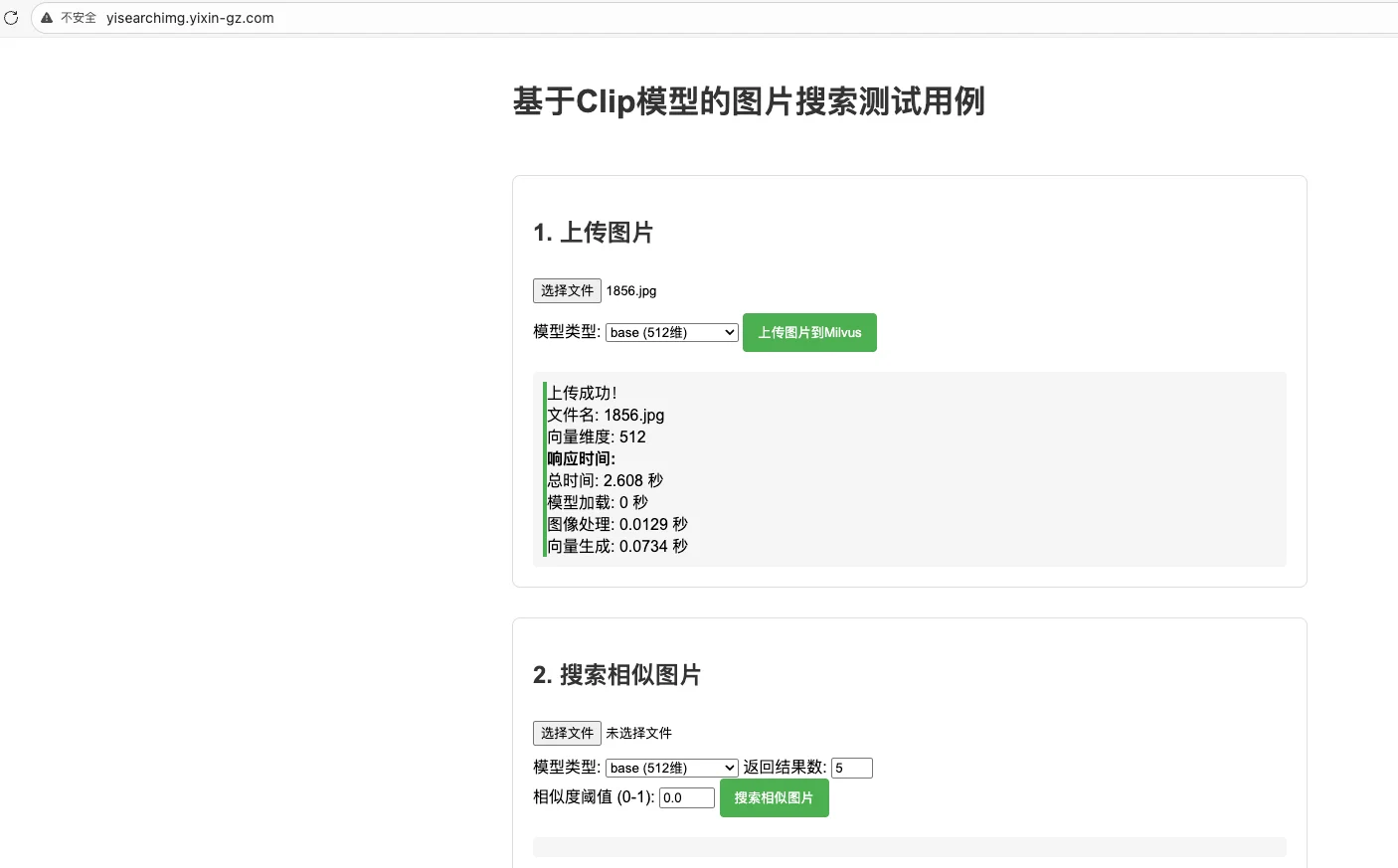Click the empty progress bar at the bottom

click(909, 846)
